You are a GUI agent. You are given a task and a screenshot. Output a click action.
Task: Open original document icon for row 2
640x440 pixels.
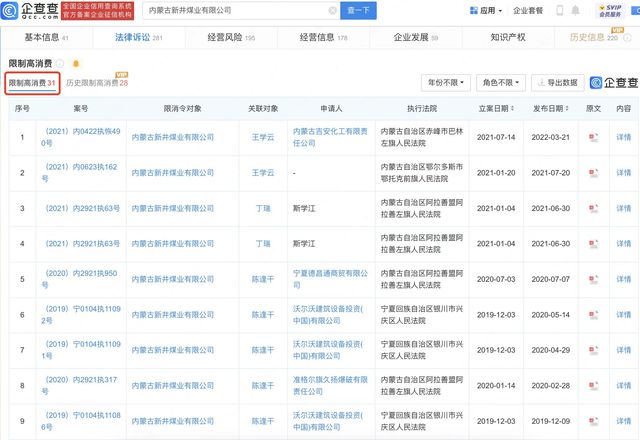click(x=593, y=173)
